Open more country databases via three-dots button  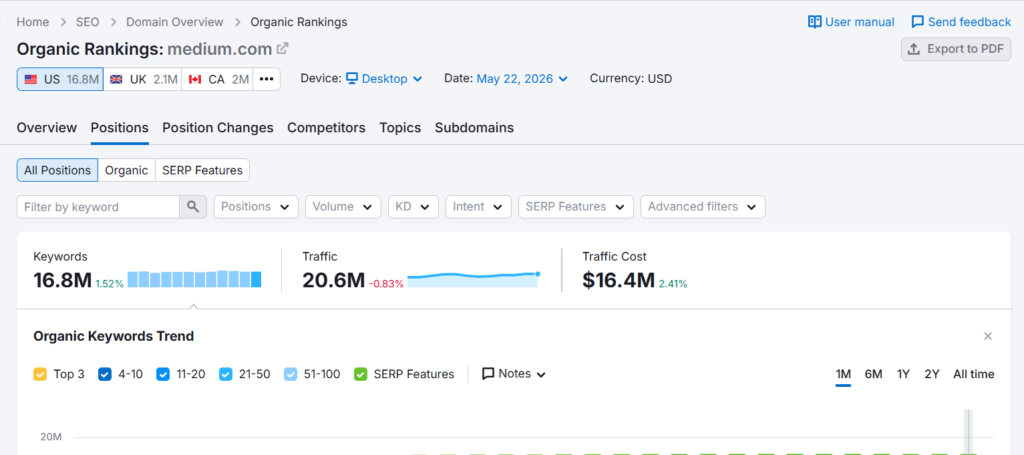coord(266,79)
